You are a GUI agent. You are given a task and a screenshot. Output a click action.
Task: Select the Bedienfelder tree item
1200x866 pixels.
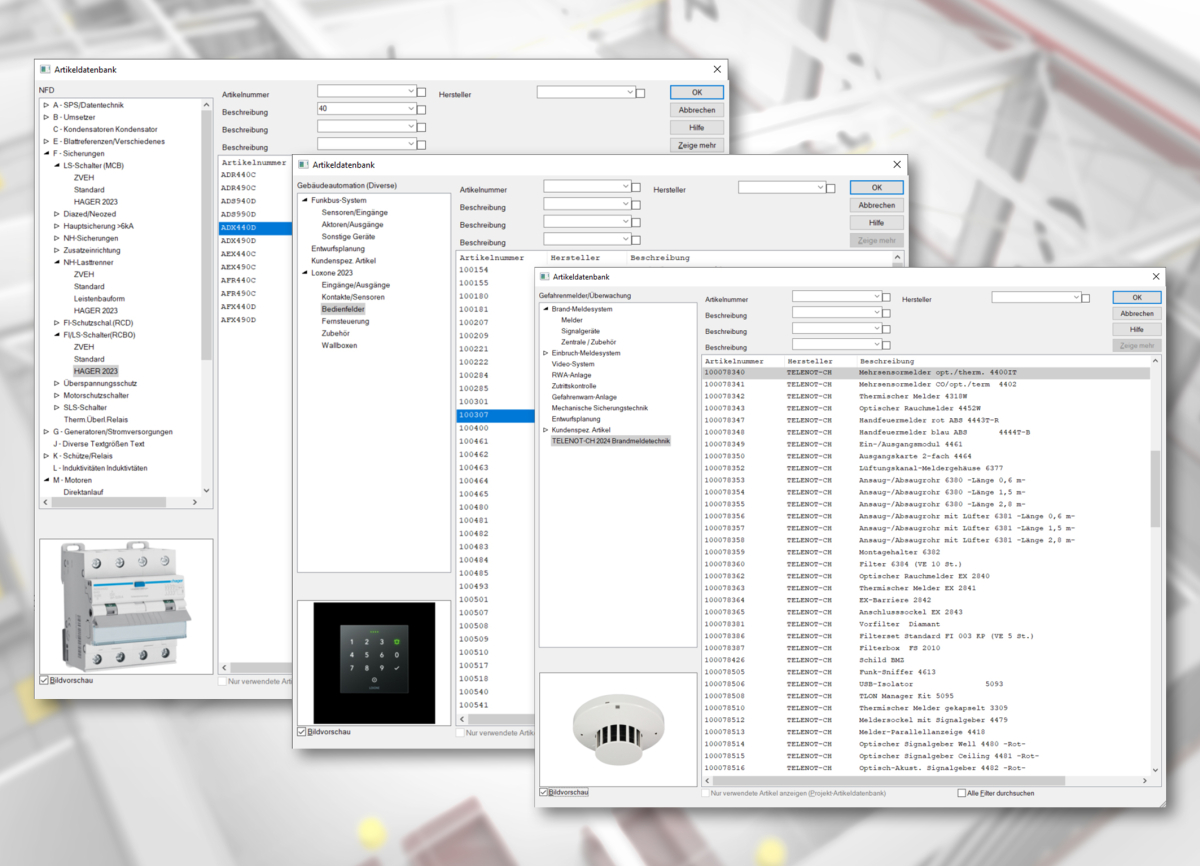343,309
